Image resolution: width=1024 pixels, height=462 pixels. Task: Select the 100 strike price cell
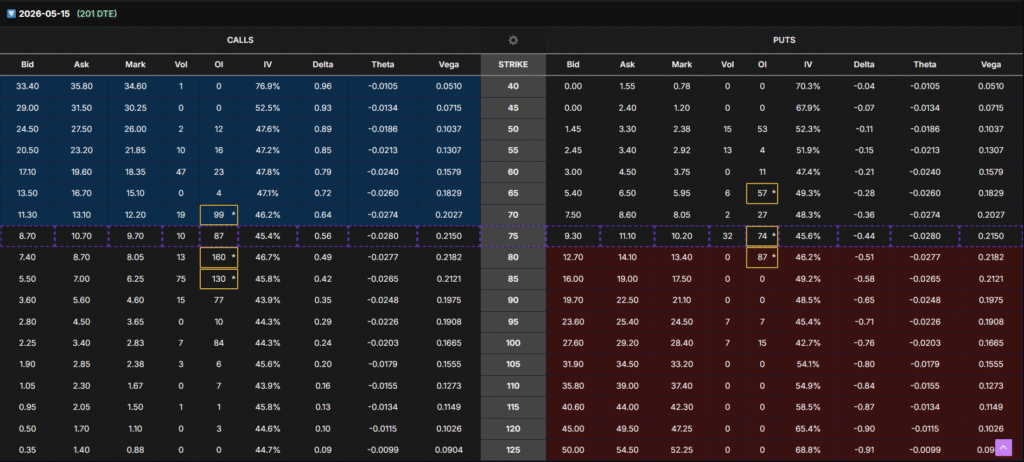(513, 343)
